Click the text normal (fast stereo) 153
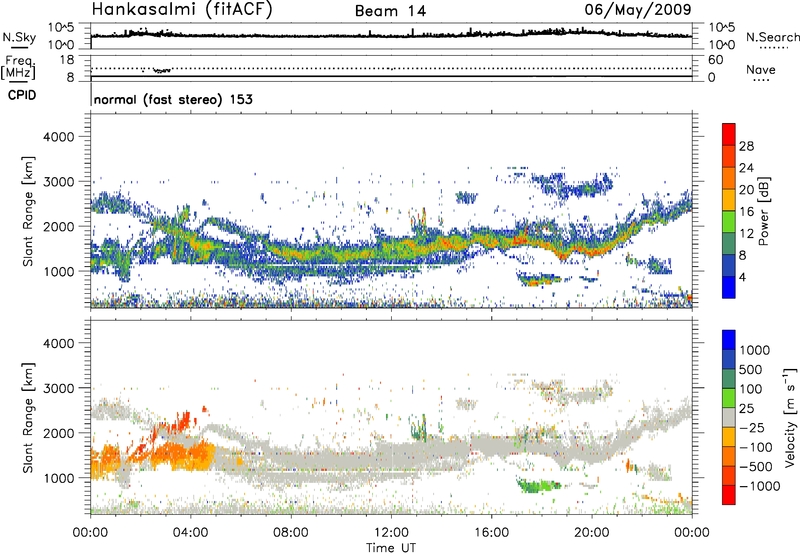 pyautogui.click(x=173, y=100)
